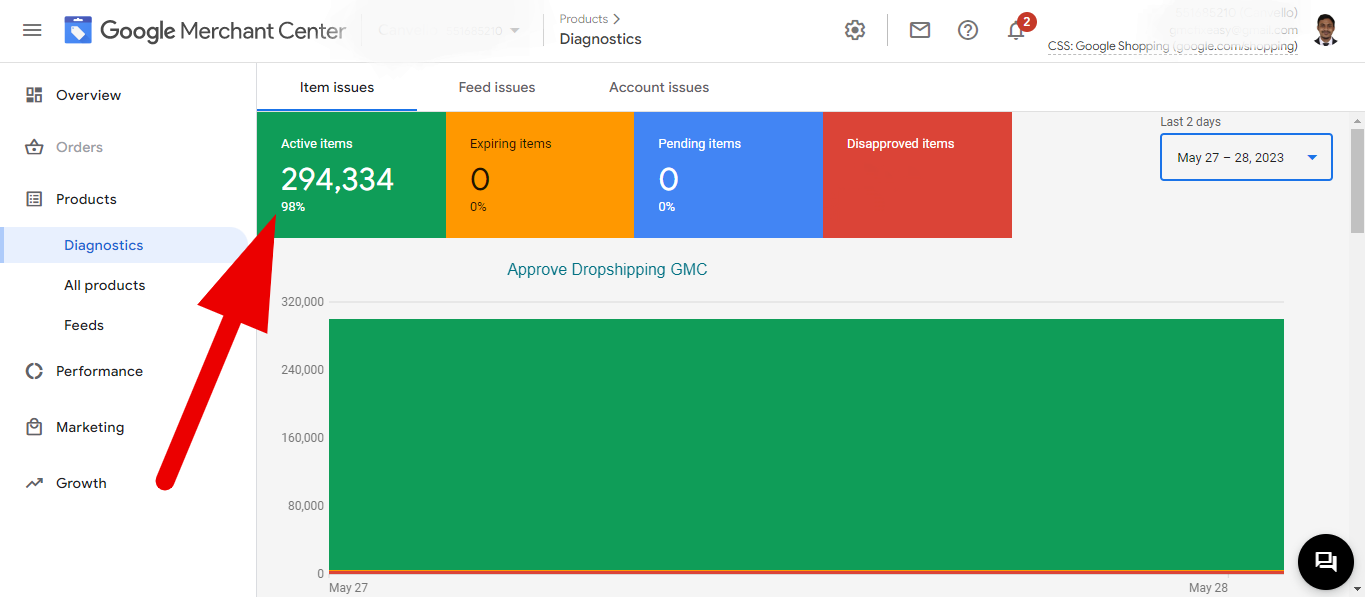This screenshot has width=1365, height=597.
Task: Open the Growth section in the sidebar
Action: (x=33, y=482)
